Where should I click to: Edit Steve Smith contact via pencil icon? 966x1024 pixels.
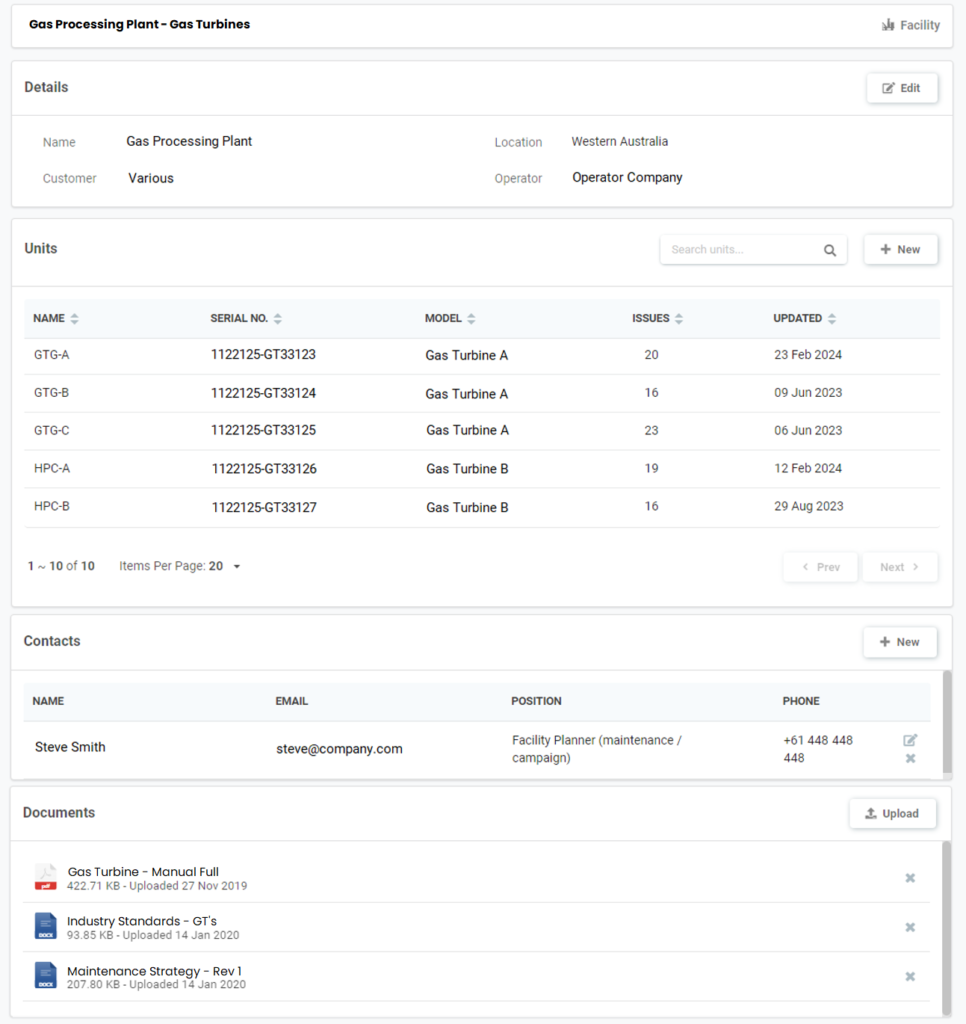910,740
